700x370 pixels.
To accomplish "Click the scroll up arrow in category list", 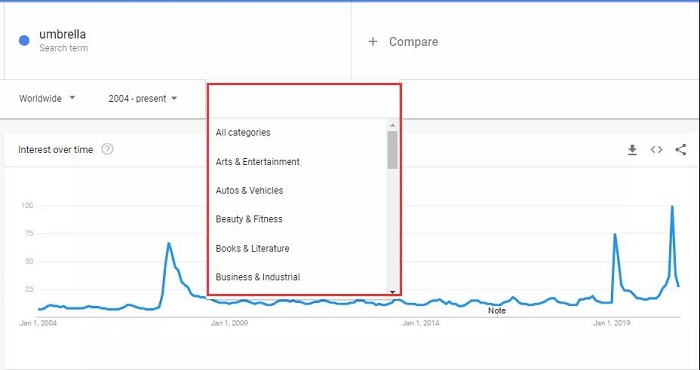I will [x=392, y=126].
